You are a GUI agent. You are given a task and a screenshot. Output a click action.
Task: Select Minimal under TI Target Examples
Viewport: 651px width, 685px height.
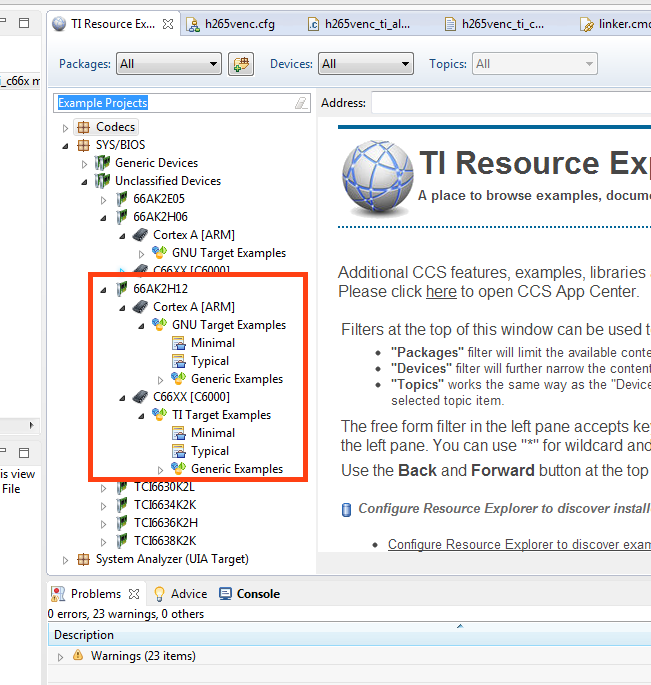[213, 433]
